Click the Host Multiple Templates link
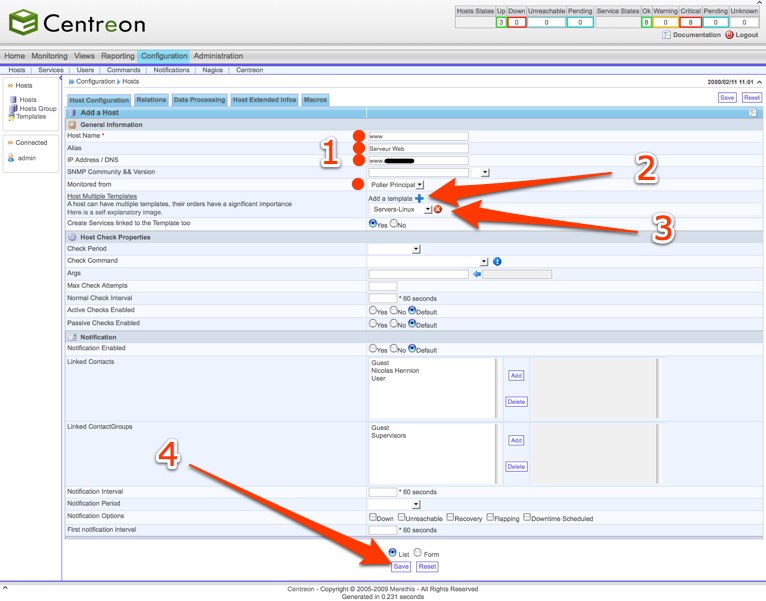This screenshot has width=766, height=601. coord(102,196)
